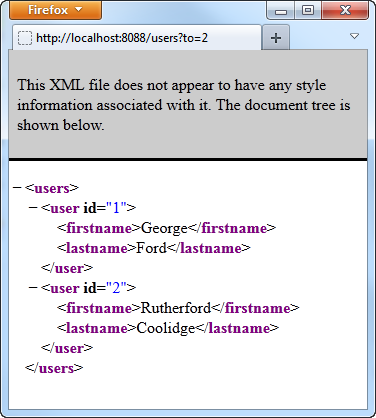Click the XML style information notice text
376x418 pixels.
pyautogui.click(x=184, y=105)
